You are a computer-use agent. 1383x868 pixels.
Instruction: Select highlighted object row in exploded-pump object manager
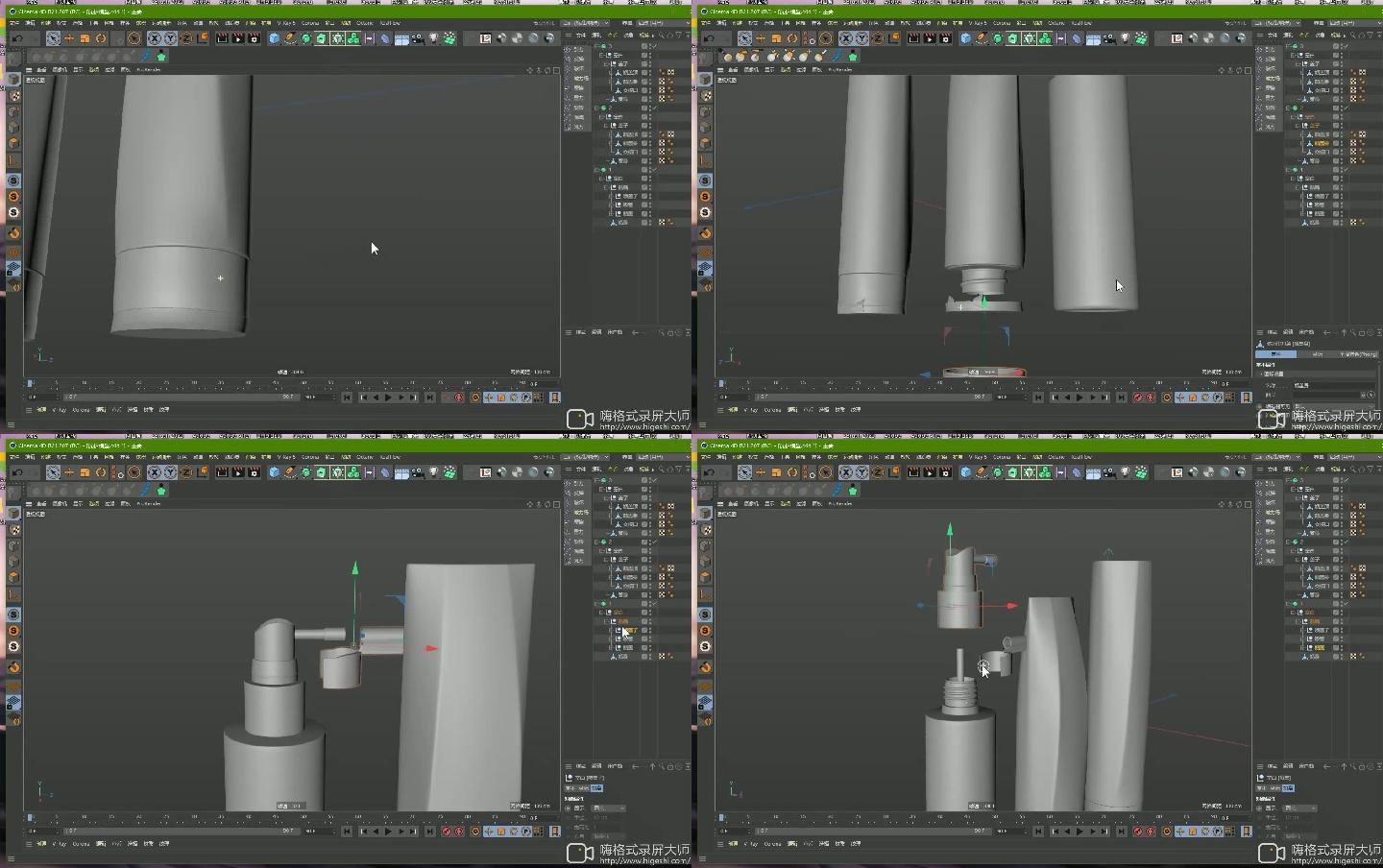coord(1321,647)
